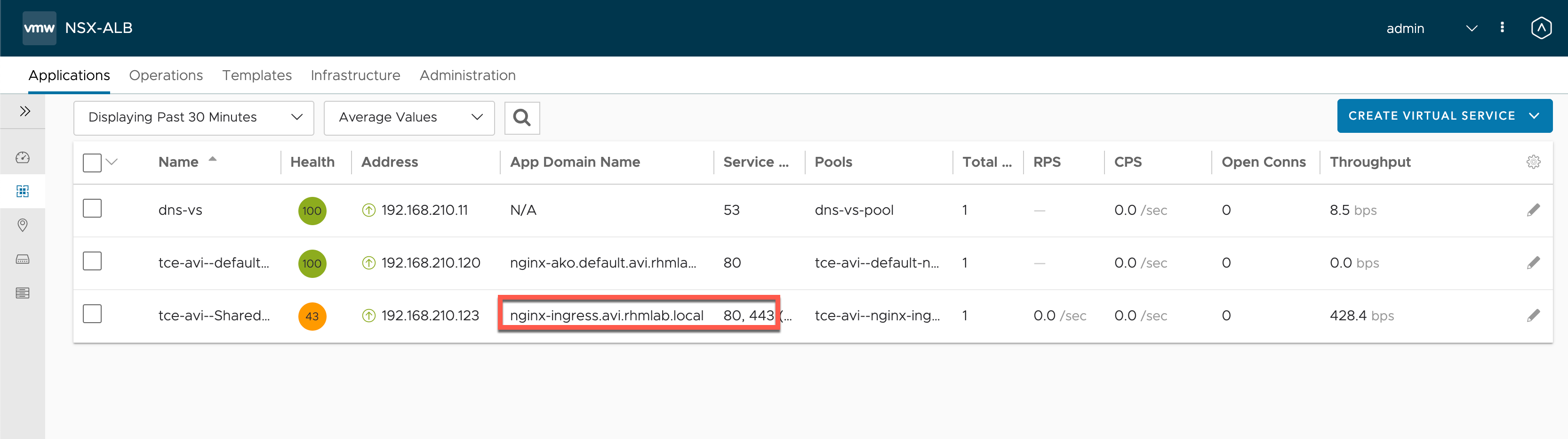Click the CPS column header
Image resolution: width=1568 pixels, height=439 pixels.
tap(1128, 162)
